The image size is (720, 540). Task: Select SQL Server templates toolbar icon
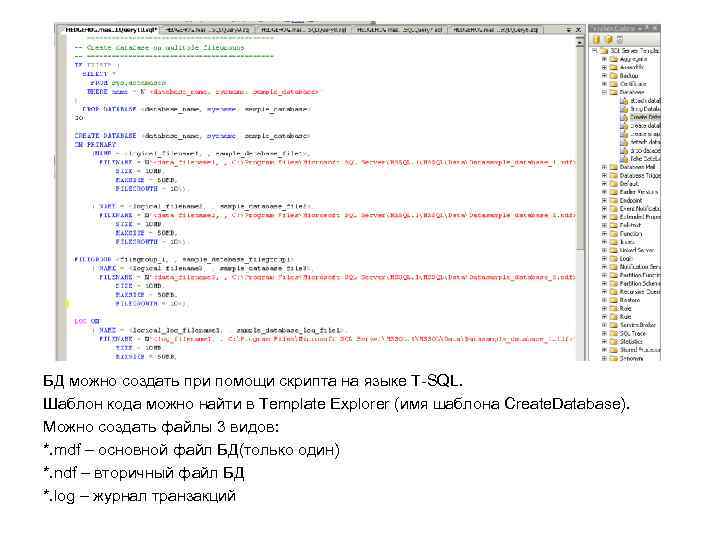click(x=597, y=39)
